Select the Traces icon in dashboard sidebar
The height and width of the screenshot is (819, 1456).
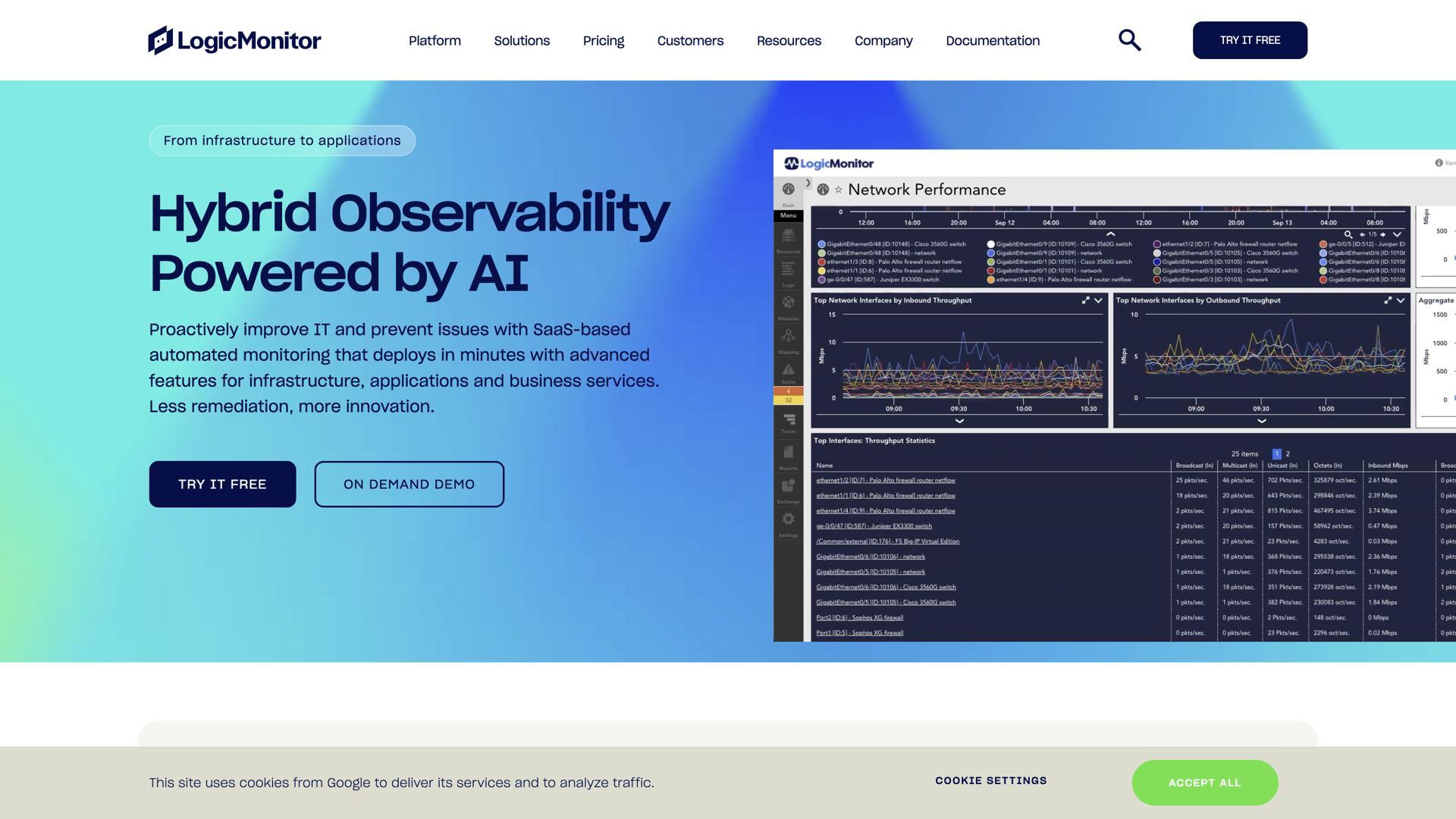pos(788,421)
